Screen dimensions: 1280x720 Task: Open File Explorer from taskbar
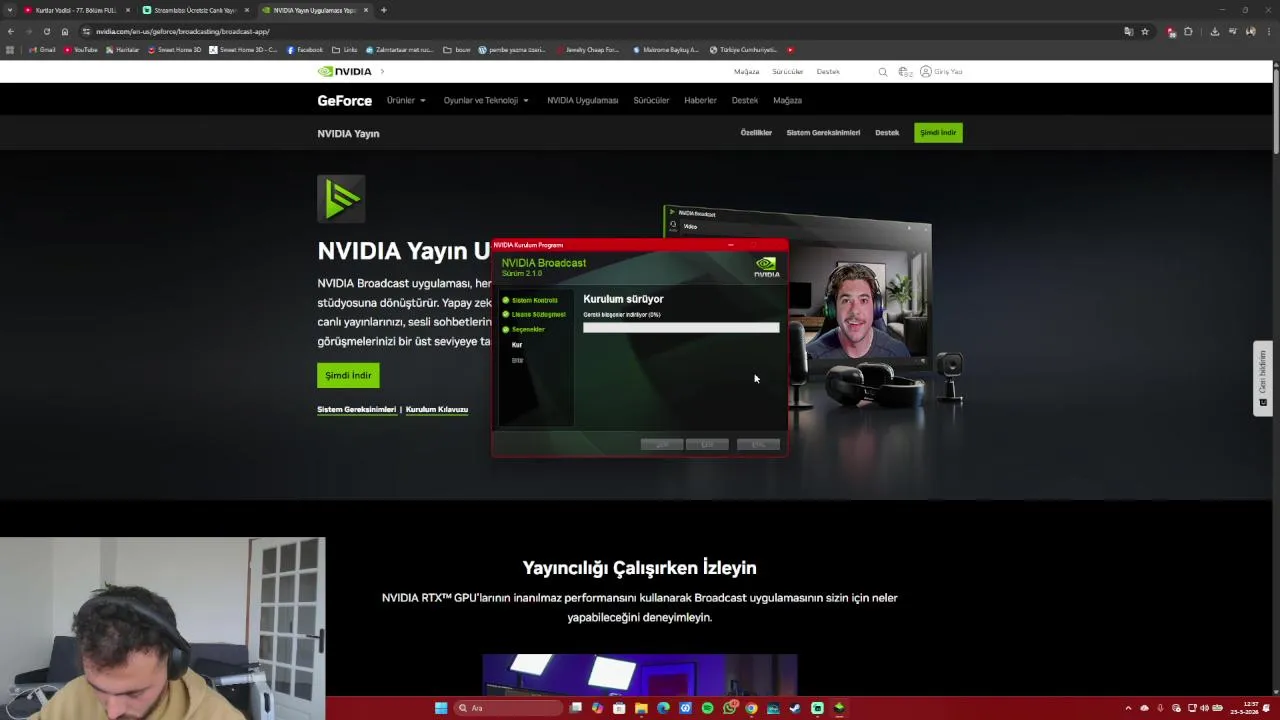point(641,708)
